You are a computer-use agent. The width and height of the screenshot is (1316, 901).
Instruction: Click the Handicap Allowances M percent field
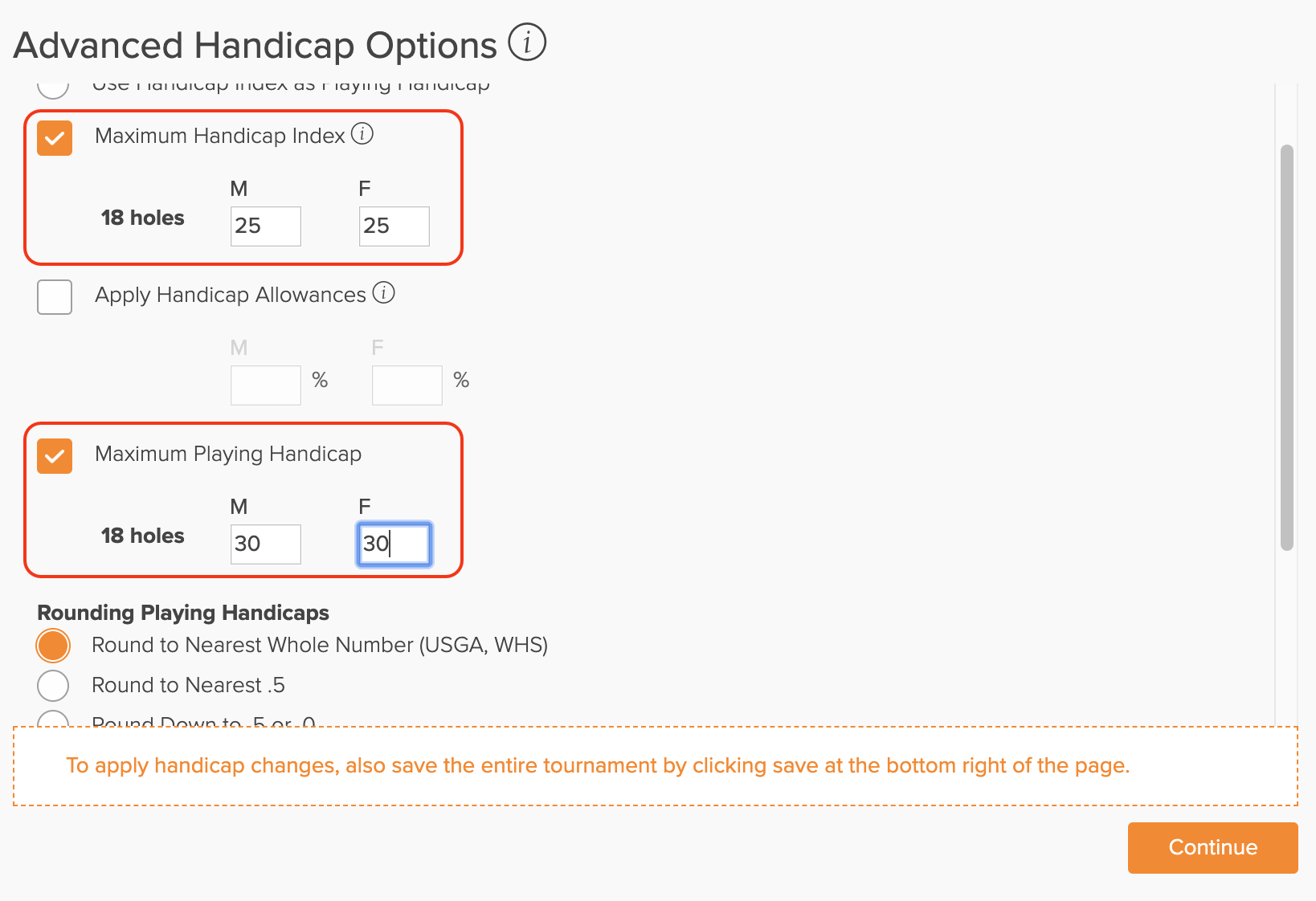[266, 385]
